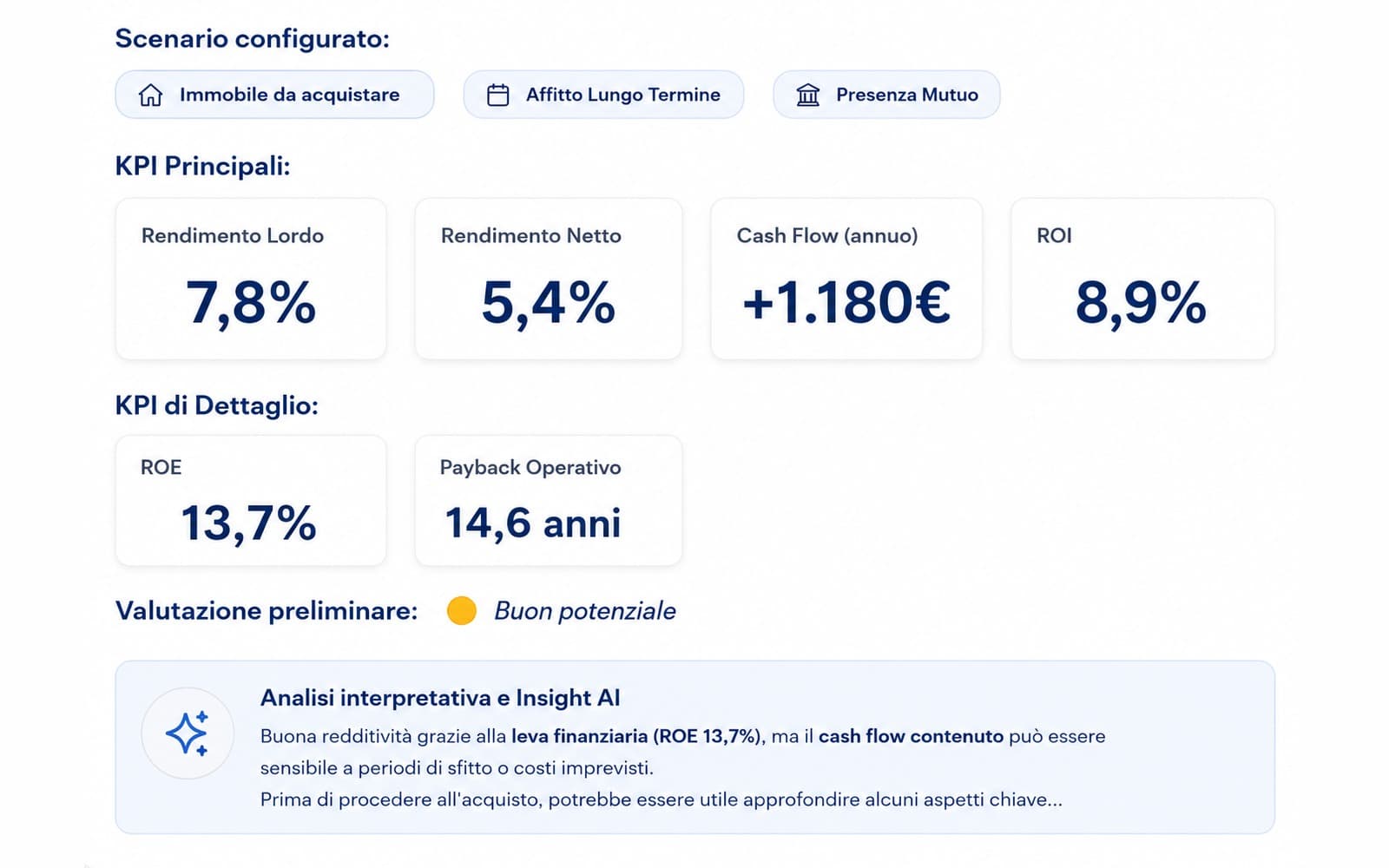
Task: Click the house icon in the Immobile chip
Action: click(150, 95)
